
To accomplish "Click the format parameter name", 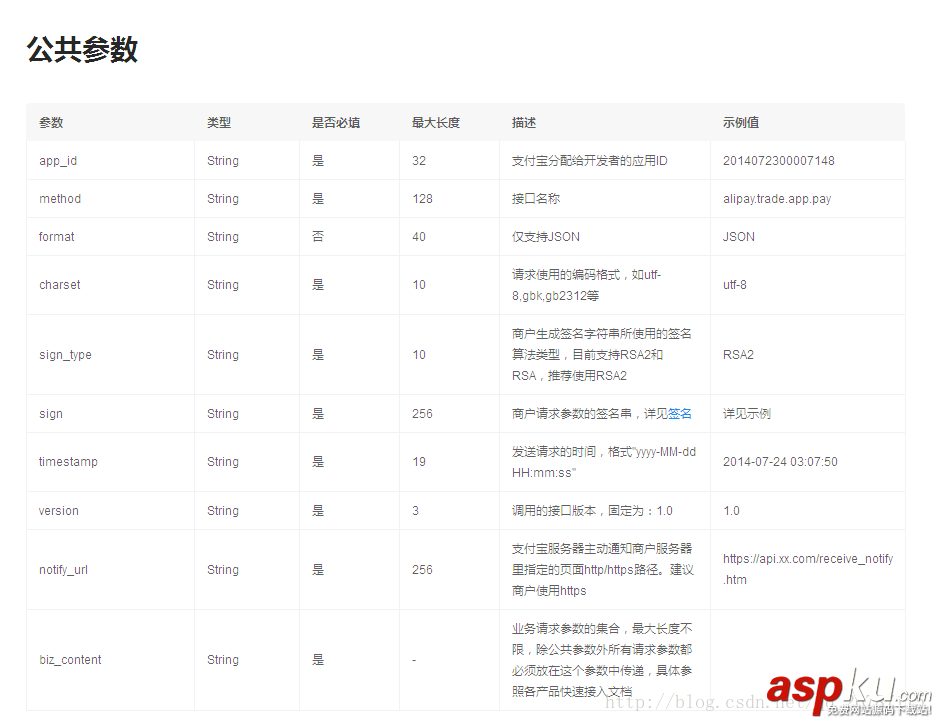I will [55, 236].
